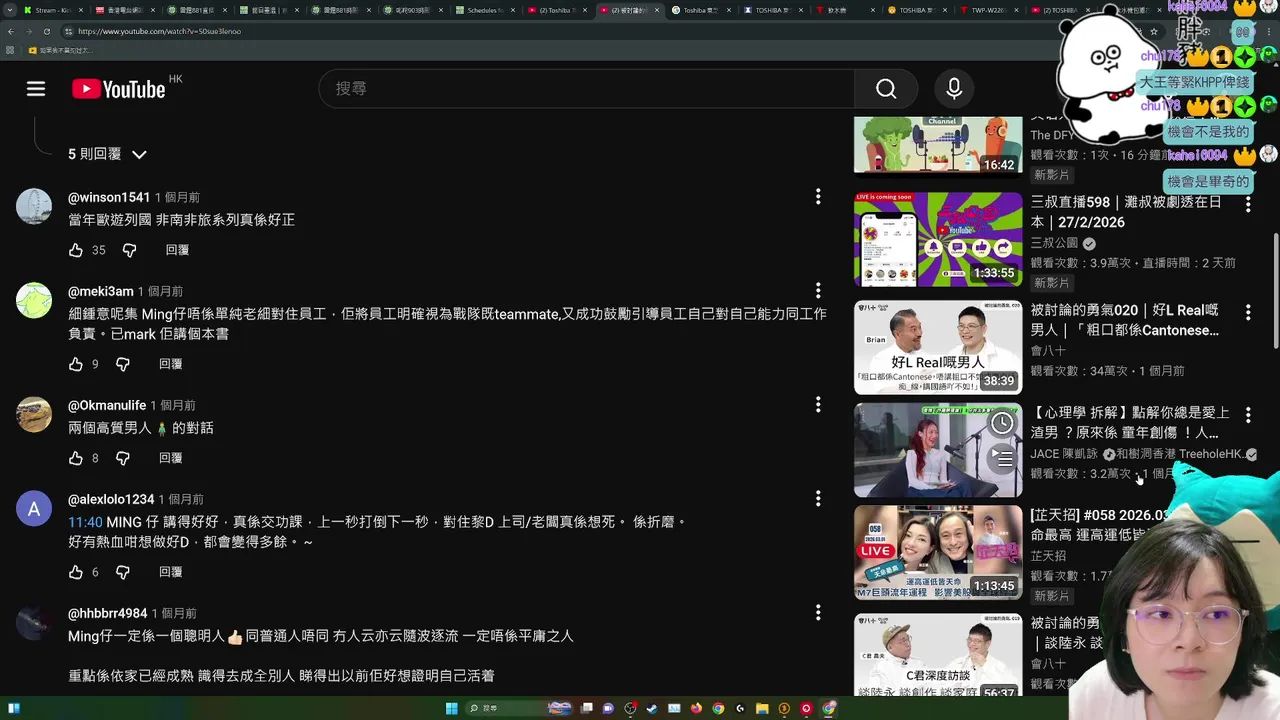Open @winson1541 channel name link
This screenshot has height=720, width=1280.
click(109, 198)
